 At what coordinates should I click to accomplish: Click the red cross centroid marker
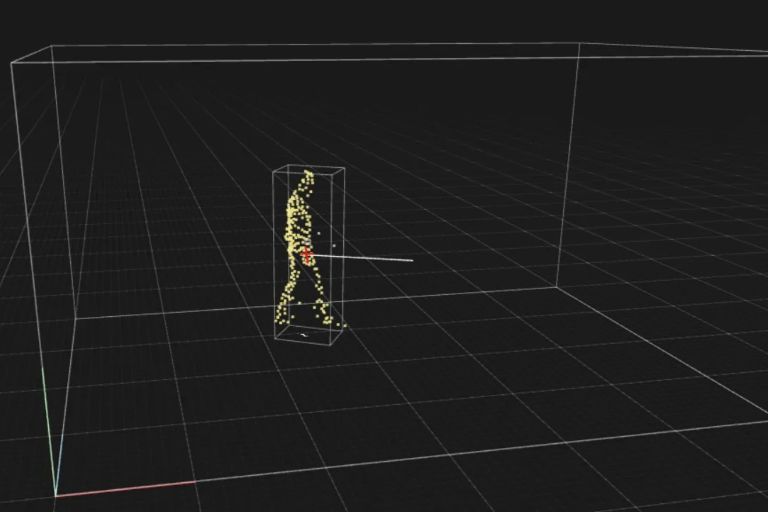[x=307, y=255]
